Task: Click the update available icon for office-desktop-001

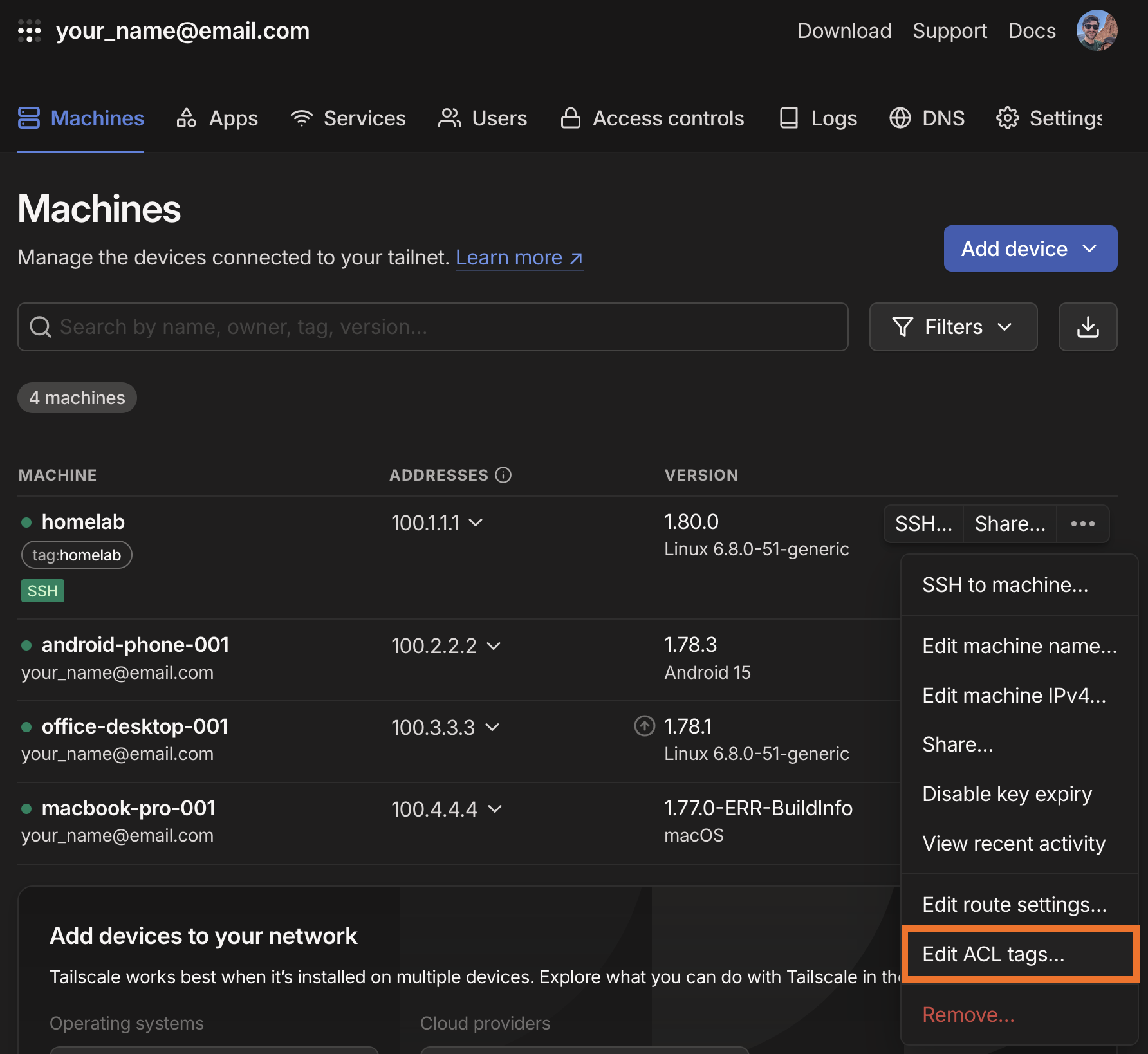Action: tap(644, 726)
